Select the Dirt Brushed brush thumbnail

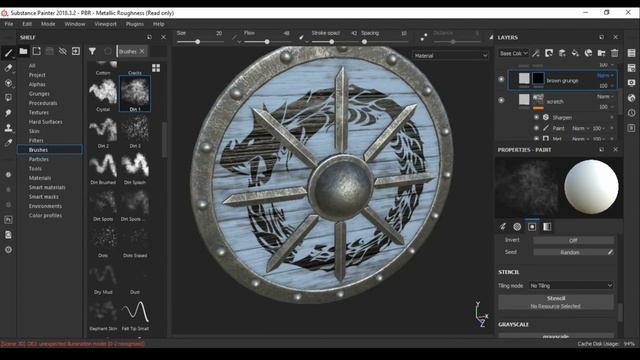click(103, 168)
